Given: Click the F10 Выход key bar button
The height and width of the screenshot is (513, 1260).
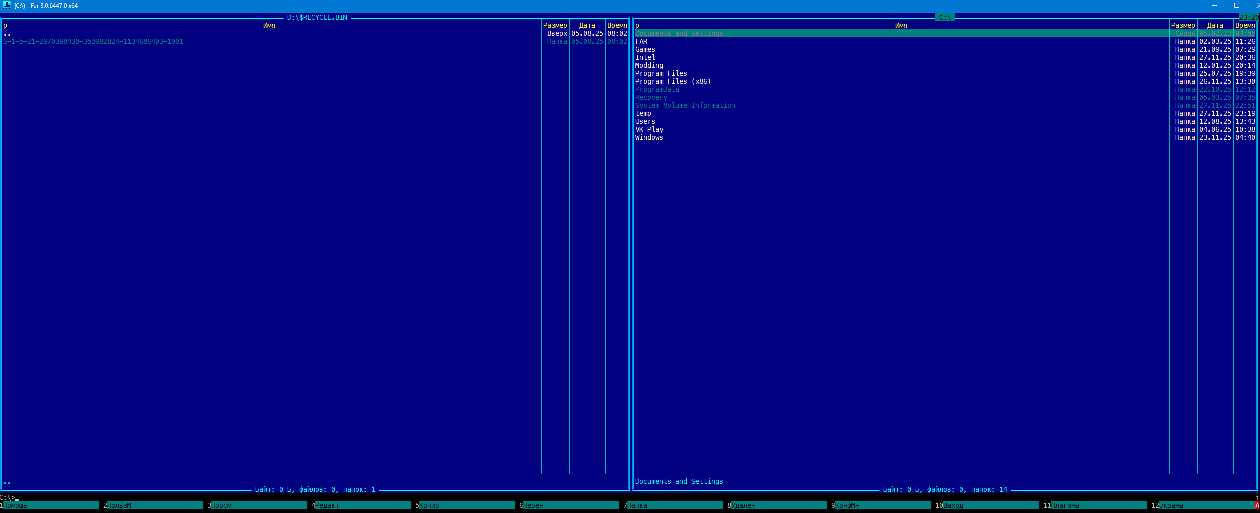Looking at the screenshot, I should coord(988,506).
